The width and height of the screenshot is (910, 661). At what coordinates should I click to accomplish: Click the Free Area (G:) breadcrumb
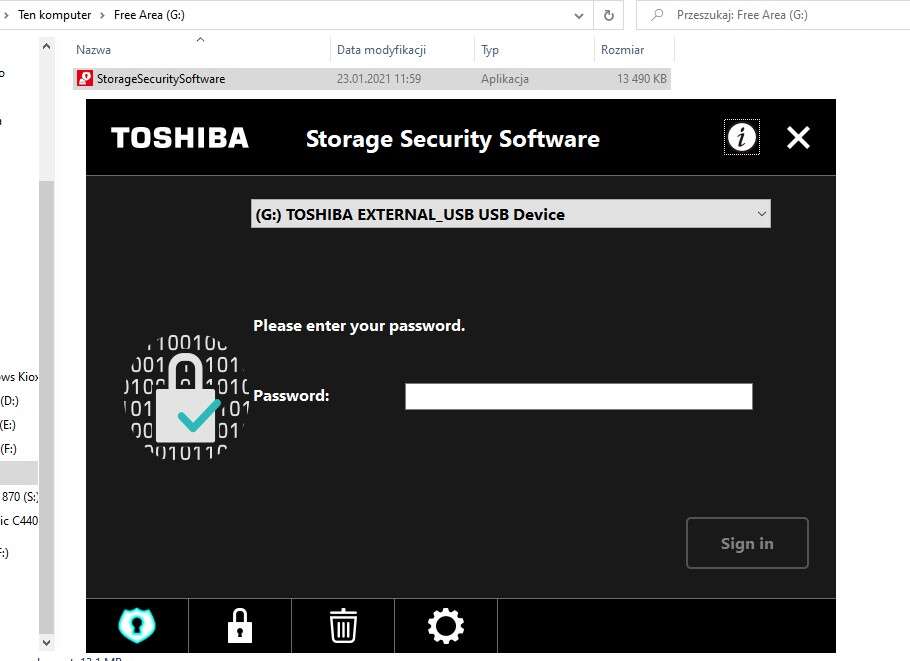tap(149, 15)
